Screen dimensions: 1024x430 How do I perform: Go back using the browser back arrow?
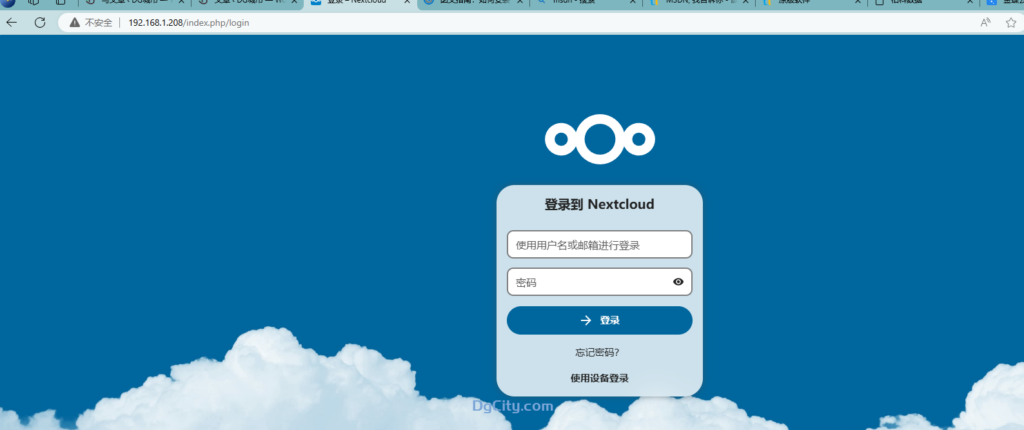click(x=11, y=23)
